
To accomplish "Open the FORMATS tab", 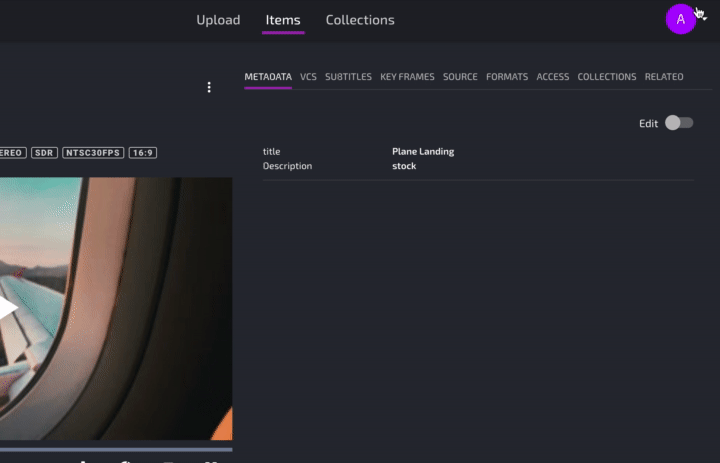I will point(507,77).
